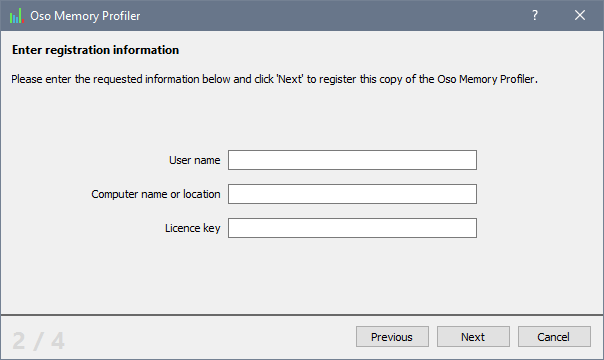The width and height of the screenshot is (604, 360).
Task: Focus the User name input field
Action: tap(352, 160)
